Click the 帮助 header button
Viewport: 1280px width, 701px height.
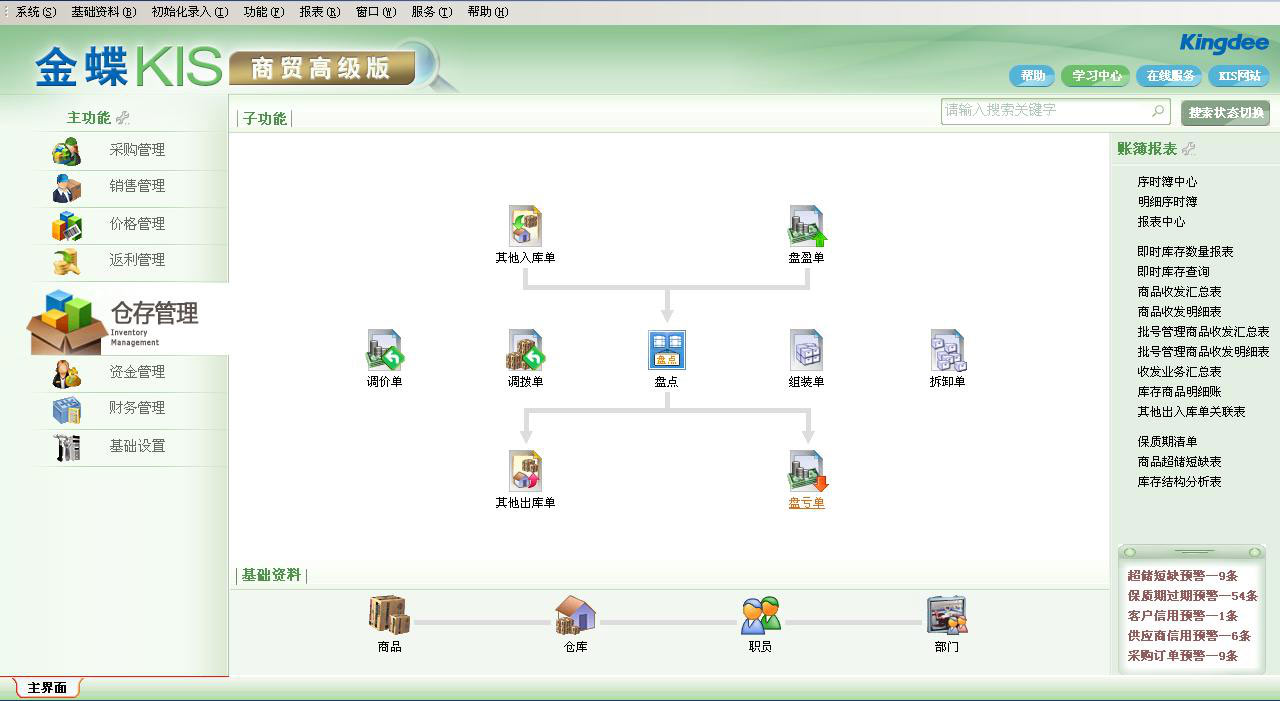[1033, 76]
